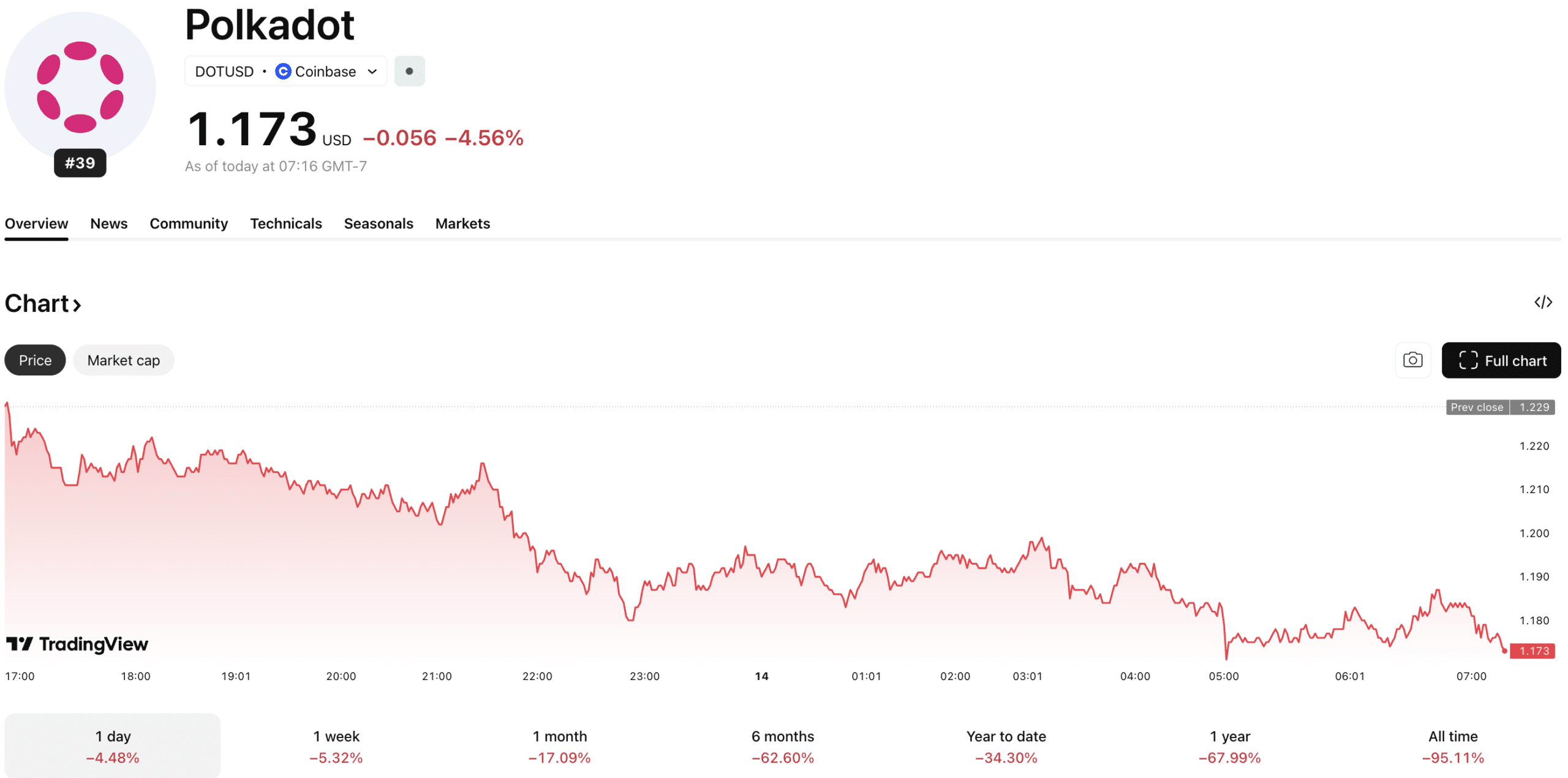Open the Seasonals tab

click(379, 224)
